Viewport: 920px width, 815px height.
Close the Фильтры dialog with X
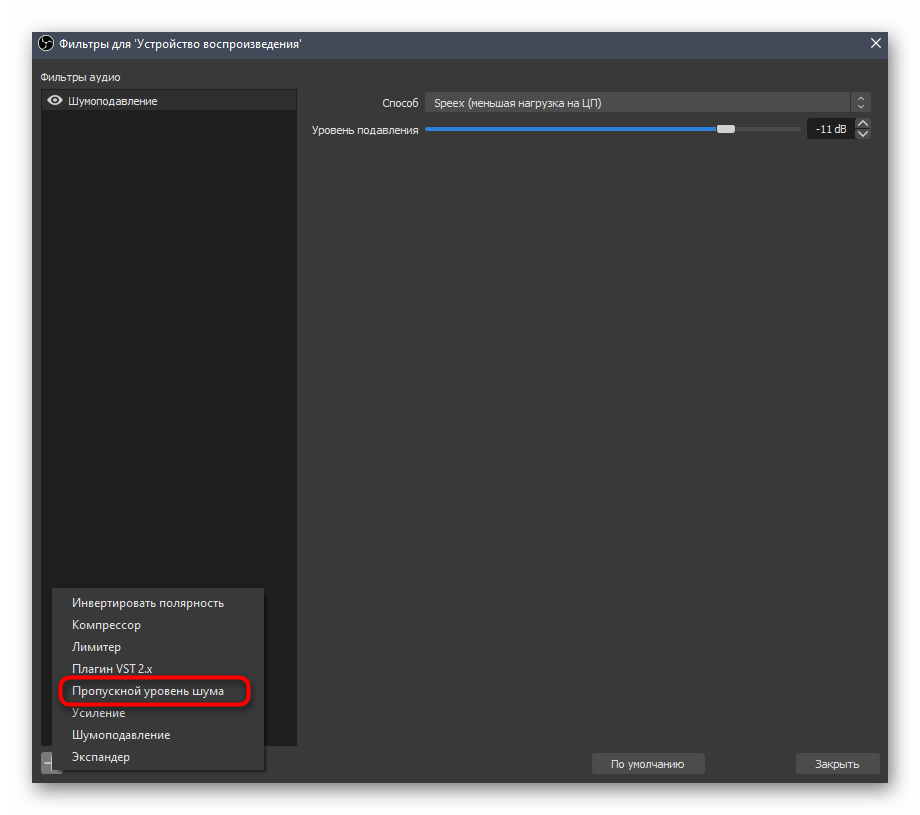pos(875,43)
